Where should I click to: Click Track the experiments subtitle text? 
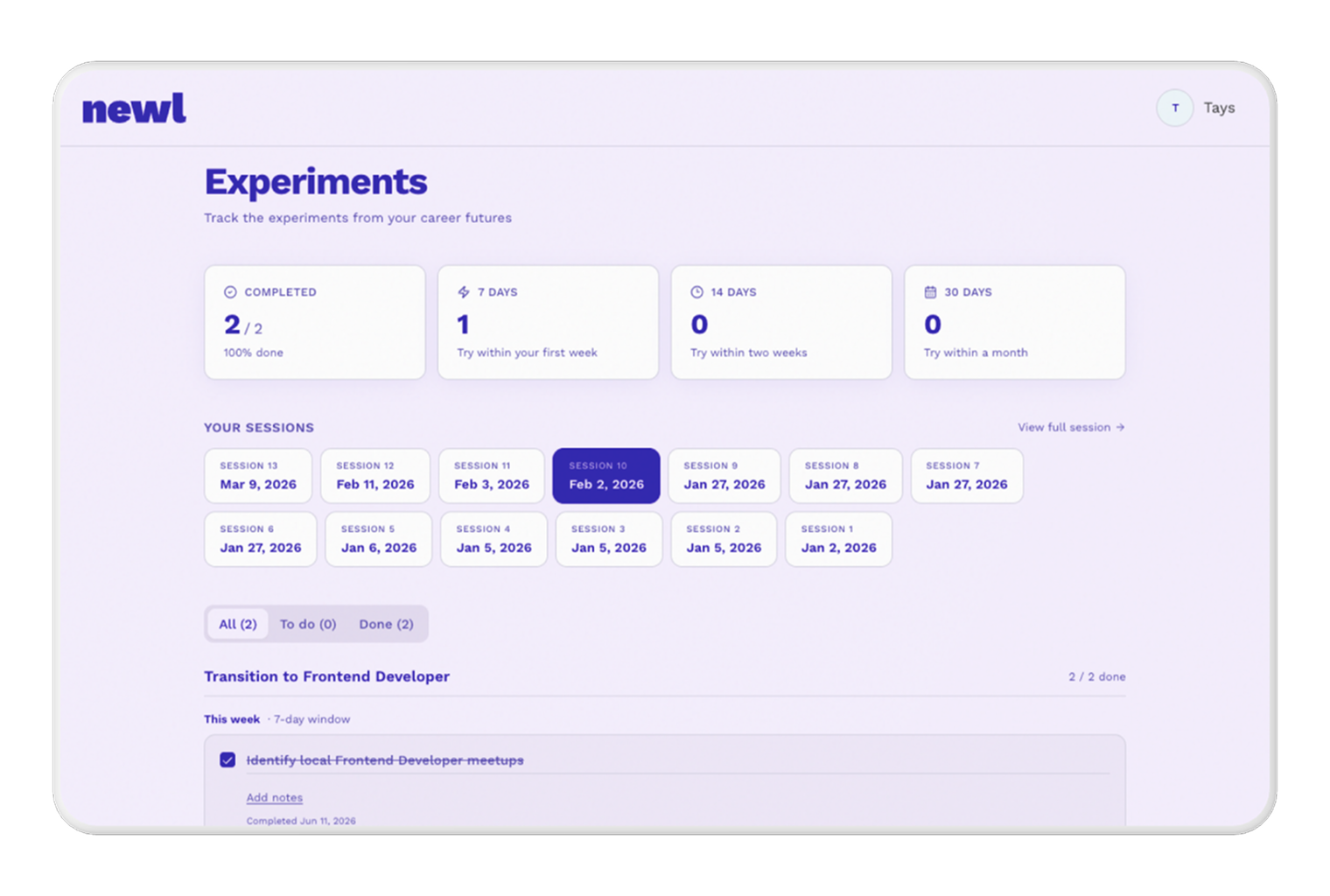tap(358, 218)
